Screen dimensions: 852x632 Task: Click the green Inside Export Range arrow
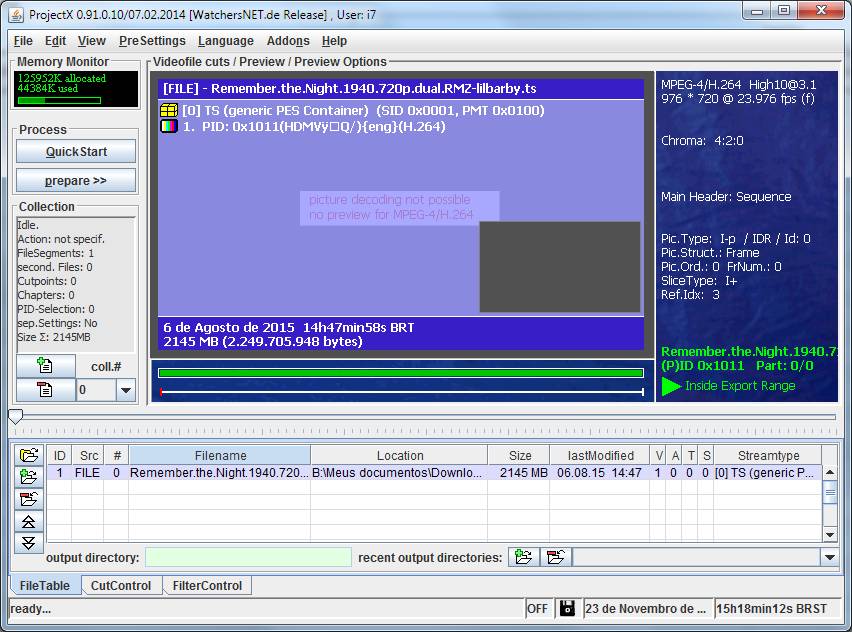(672, 386)
